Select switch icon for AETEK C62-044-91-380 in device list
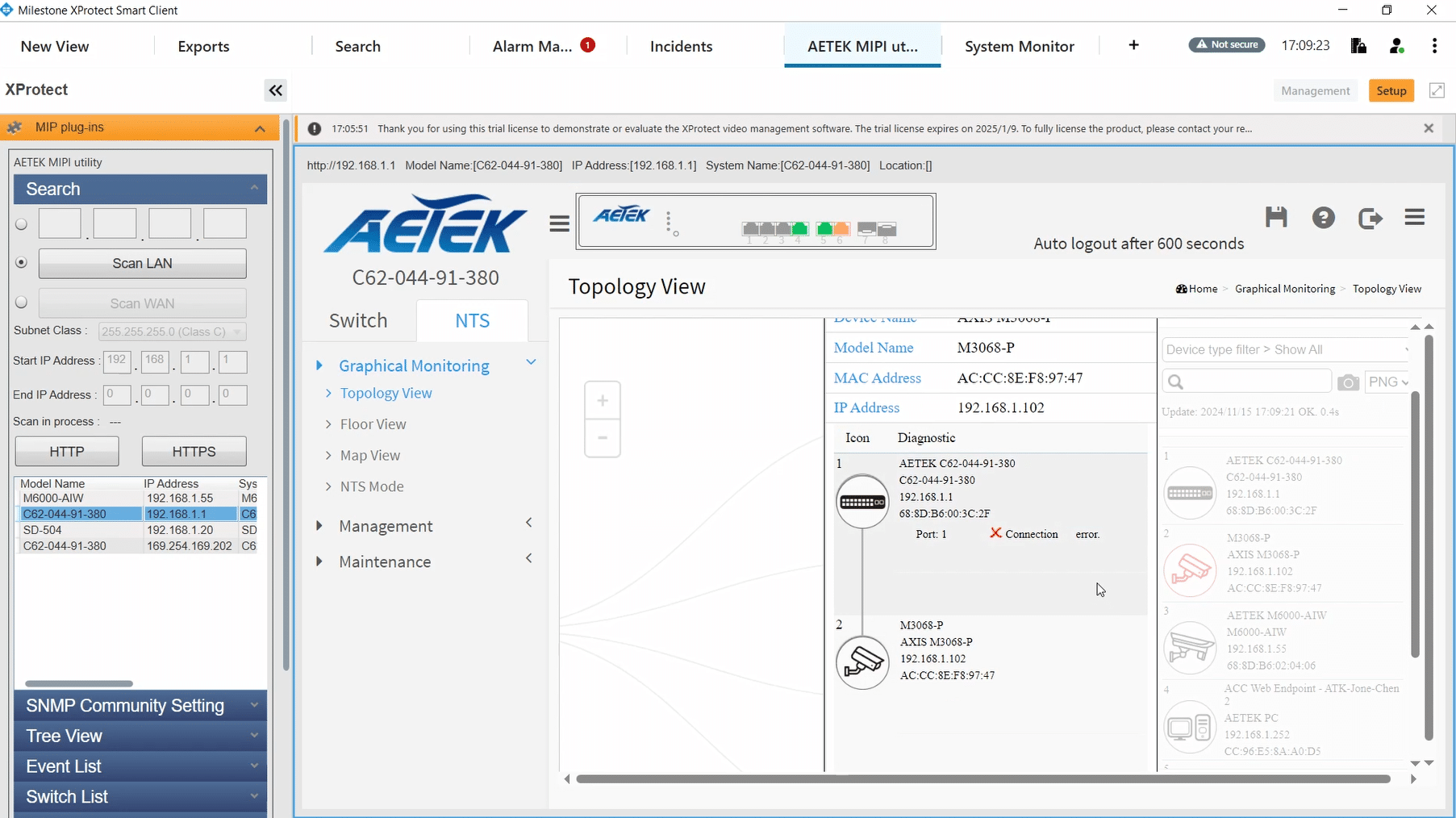This screenshot has height=818, width=1456. pos(1191,493)
